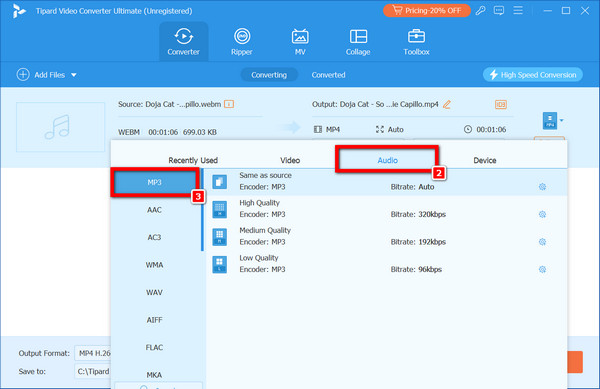Click the High Quality preset name
Image resolution: width=600 pixels, height=389 pixels.
click(x=259, y=203)
